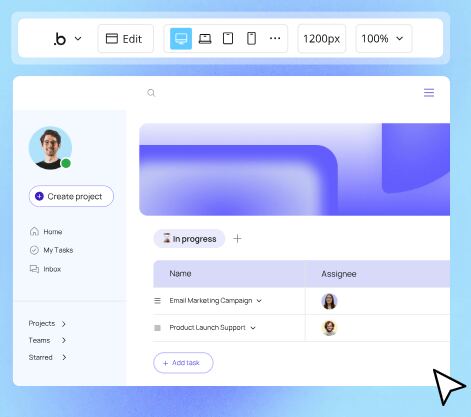Switch to the laptop viewport icon

(x=205, y=39)
